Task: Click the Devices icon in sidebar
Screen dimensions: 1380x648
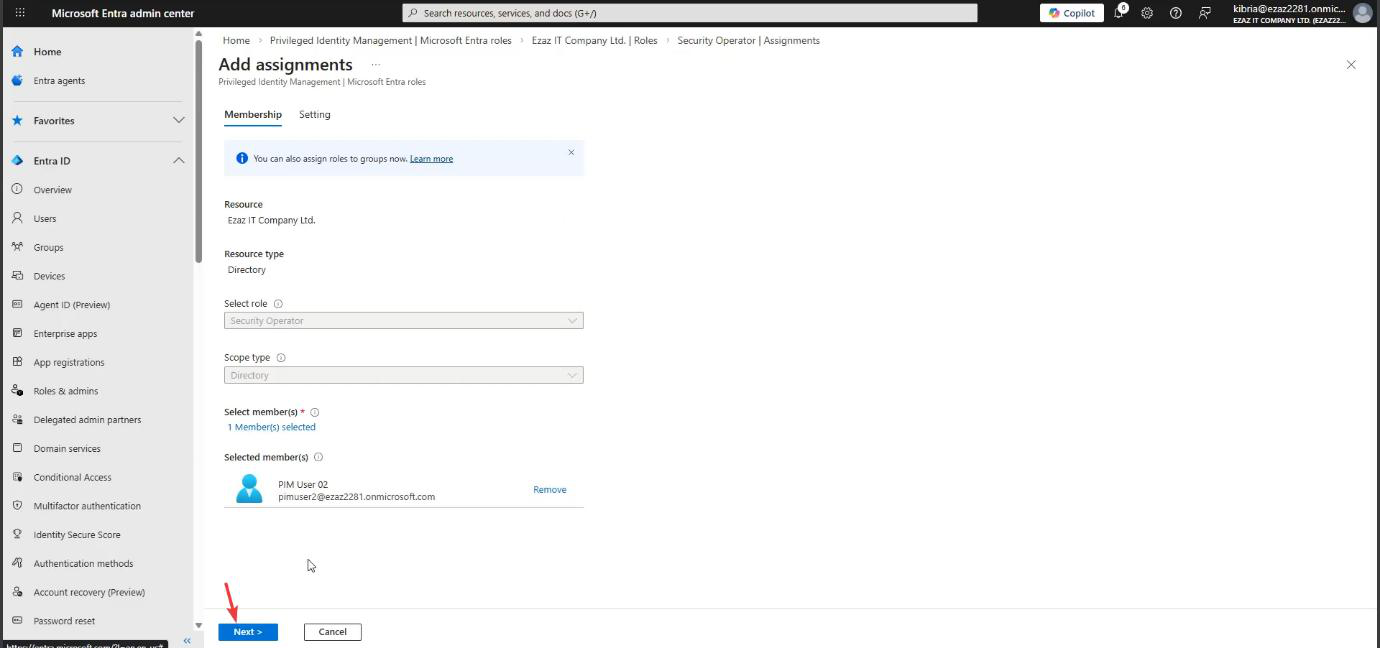Action: coord(17,275)
